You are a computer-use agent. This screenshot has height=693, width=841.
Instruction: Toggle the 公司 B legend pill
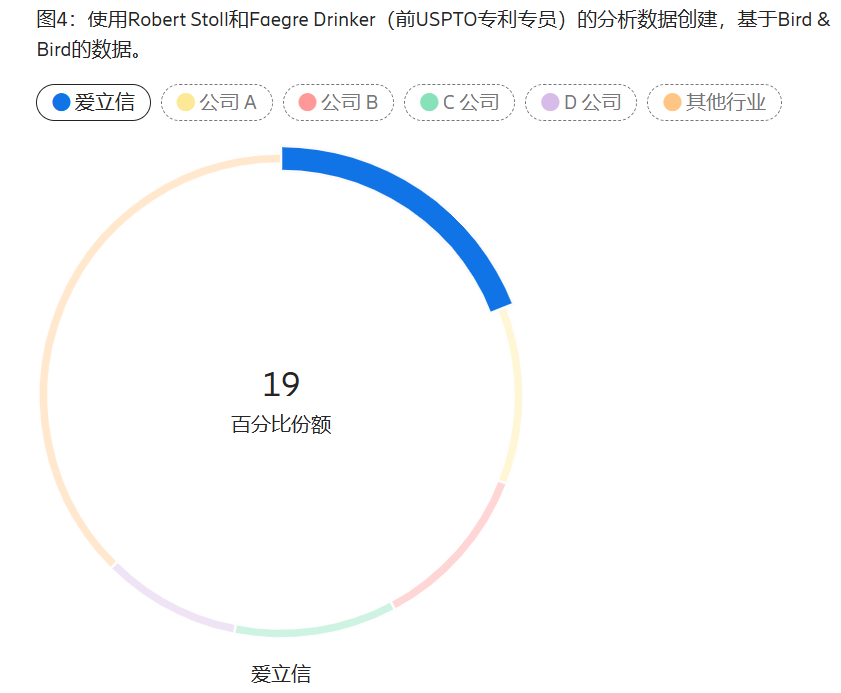click(x=338, y=102)
